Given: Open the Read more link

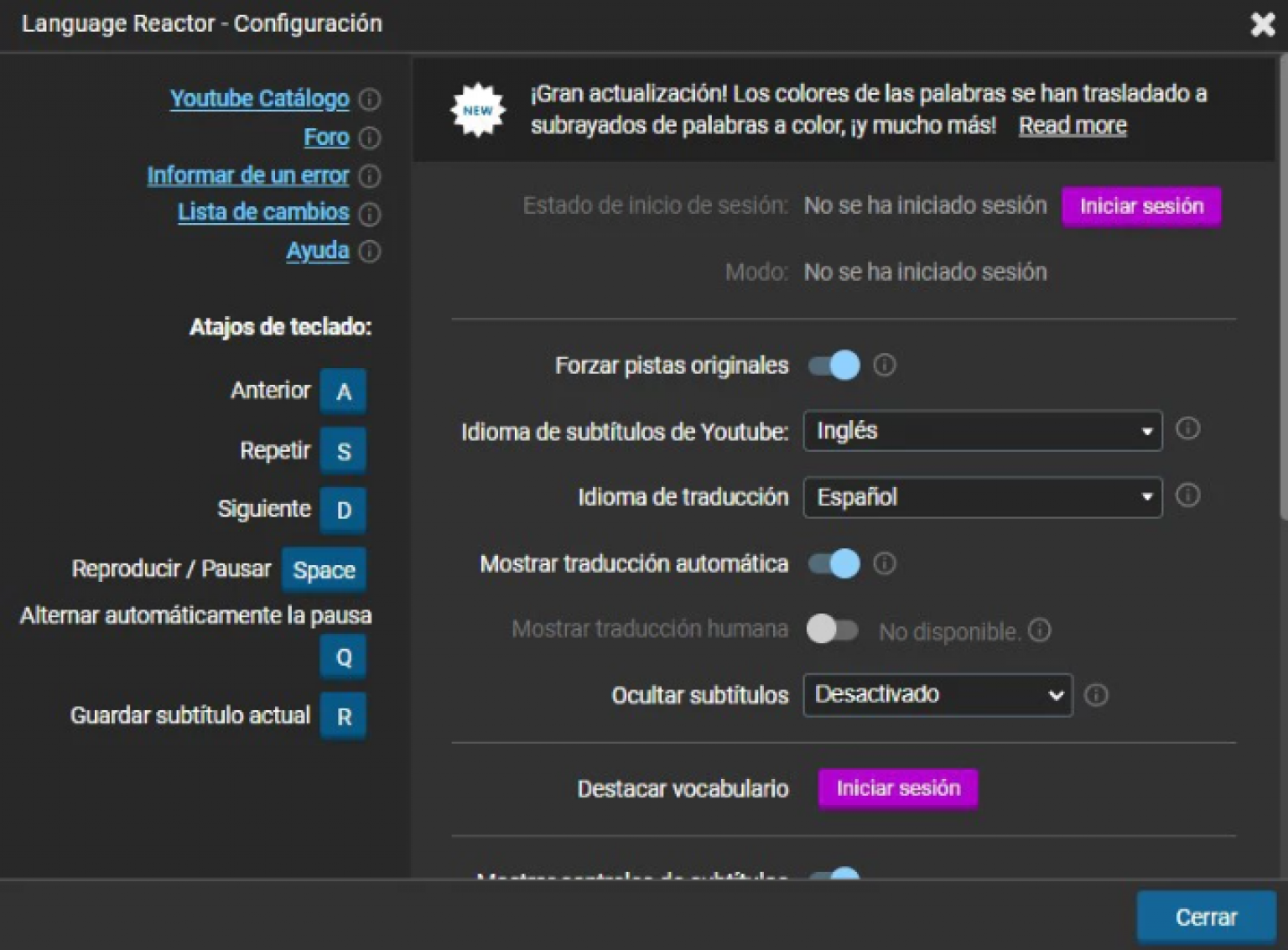Looking at the screenshot, I should (1072, 125).
